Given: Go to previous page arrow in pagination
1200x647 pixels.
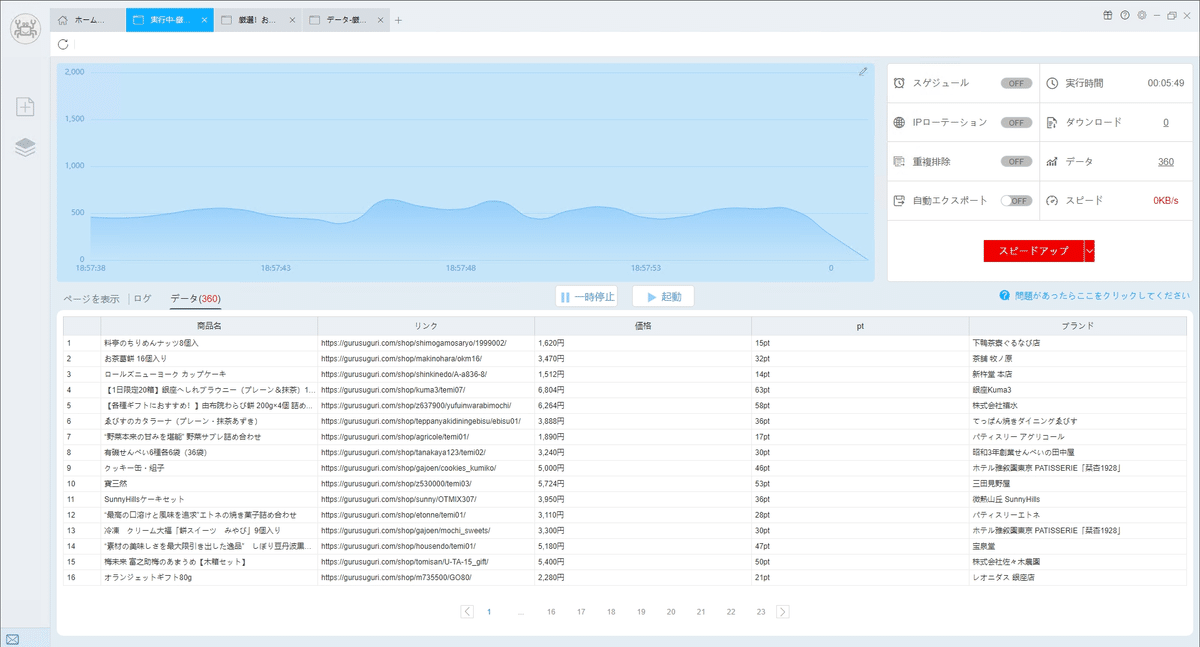Looking at the screenshot, I should [x=467, y=611].
